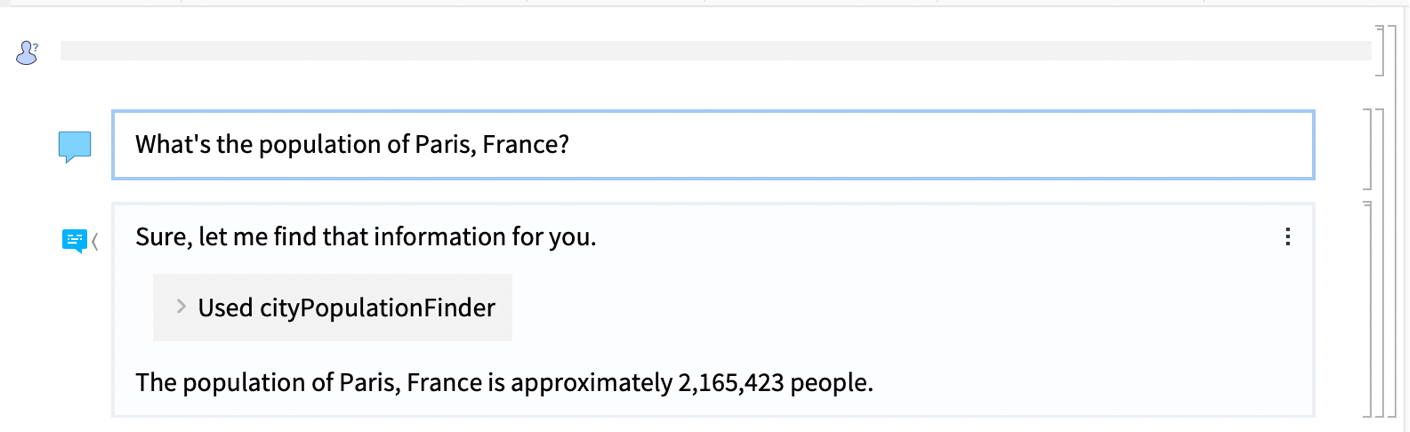The height and width of the screenshot is (432, 1410).
Task: Expand the cityPopulationFinder chevron arrow
Action: pyautogui.click(x=181, y=307)
